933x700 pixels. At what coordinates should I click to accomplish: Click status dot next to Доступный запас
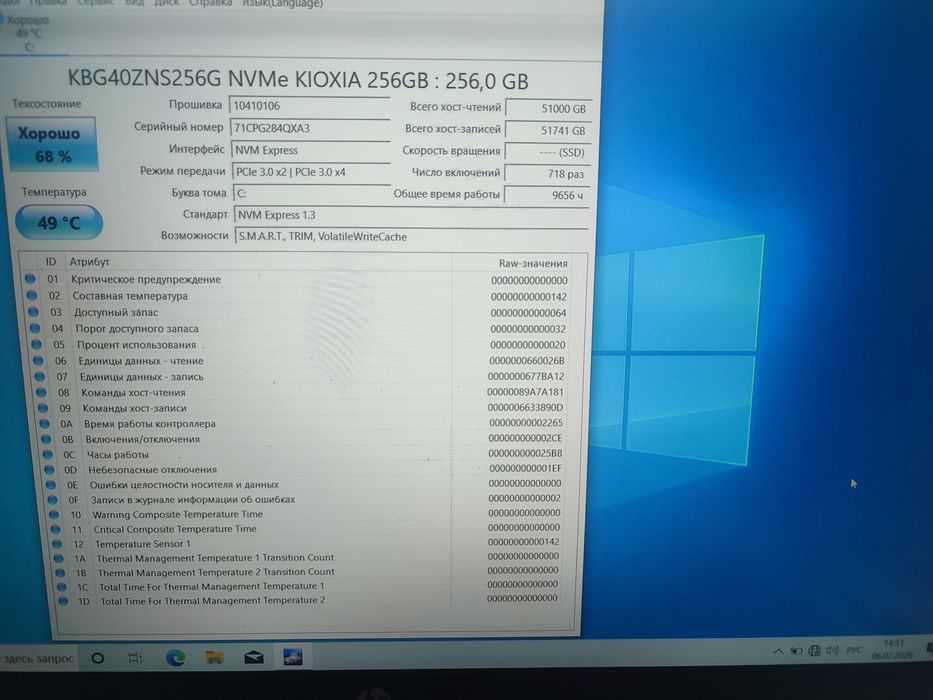point(33,311)
